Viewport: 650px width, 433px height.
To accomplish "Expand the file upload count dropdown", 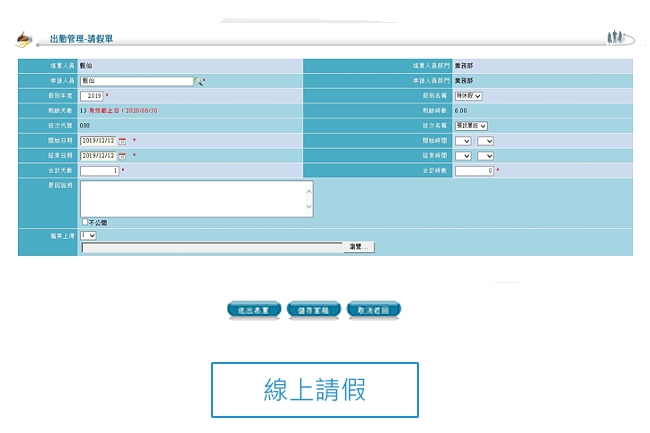I will coord(89,235).
